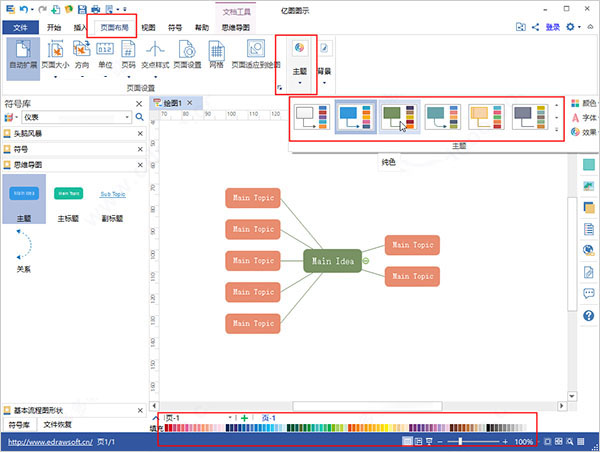
Task: Switch to the 符号 ribbon tab
Action: pyautogui.click(x=175, y=28)
